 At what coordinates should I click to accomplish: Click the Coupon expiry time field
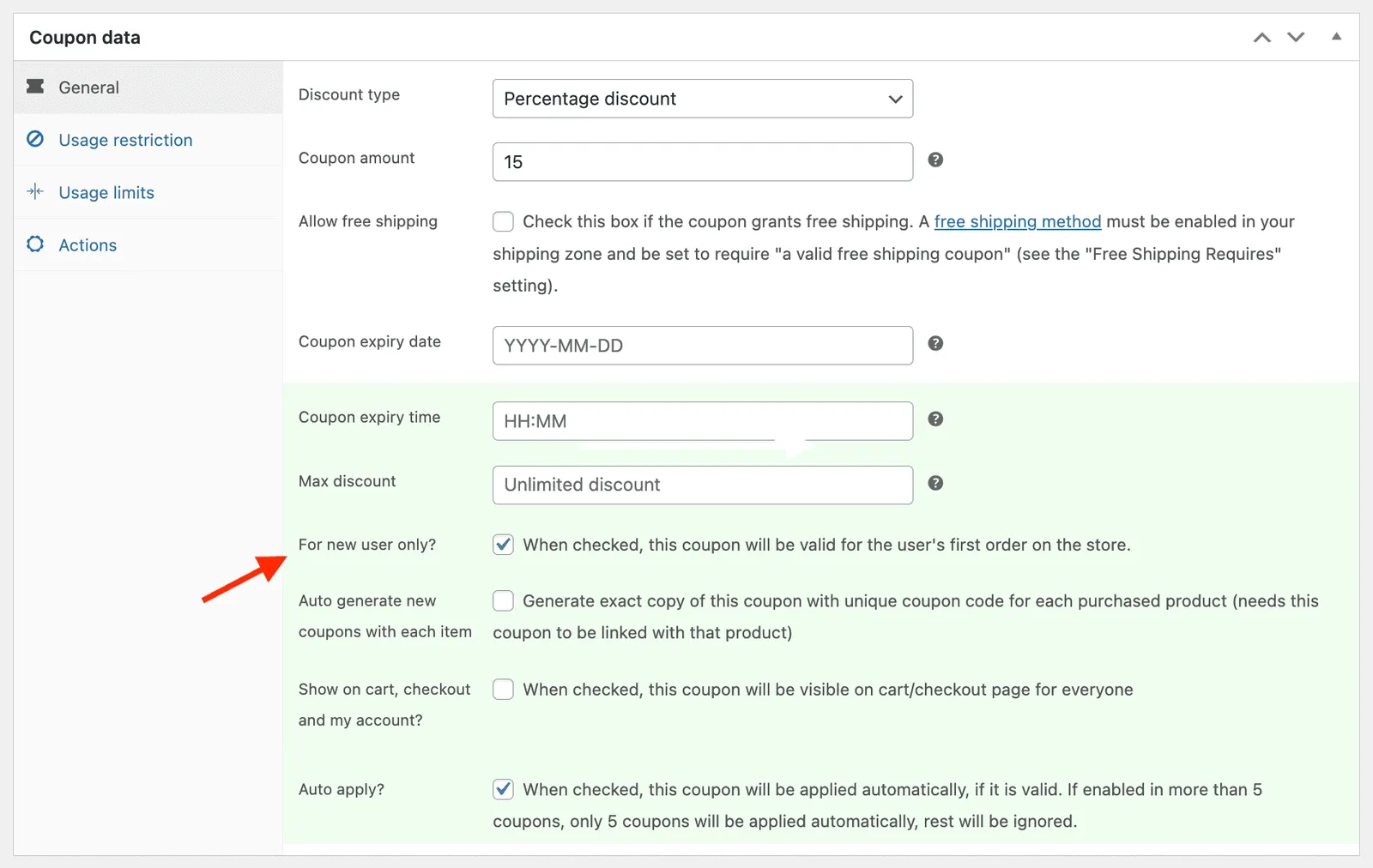click(x=703, y=421)
